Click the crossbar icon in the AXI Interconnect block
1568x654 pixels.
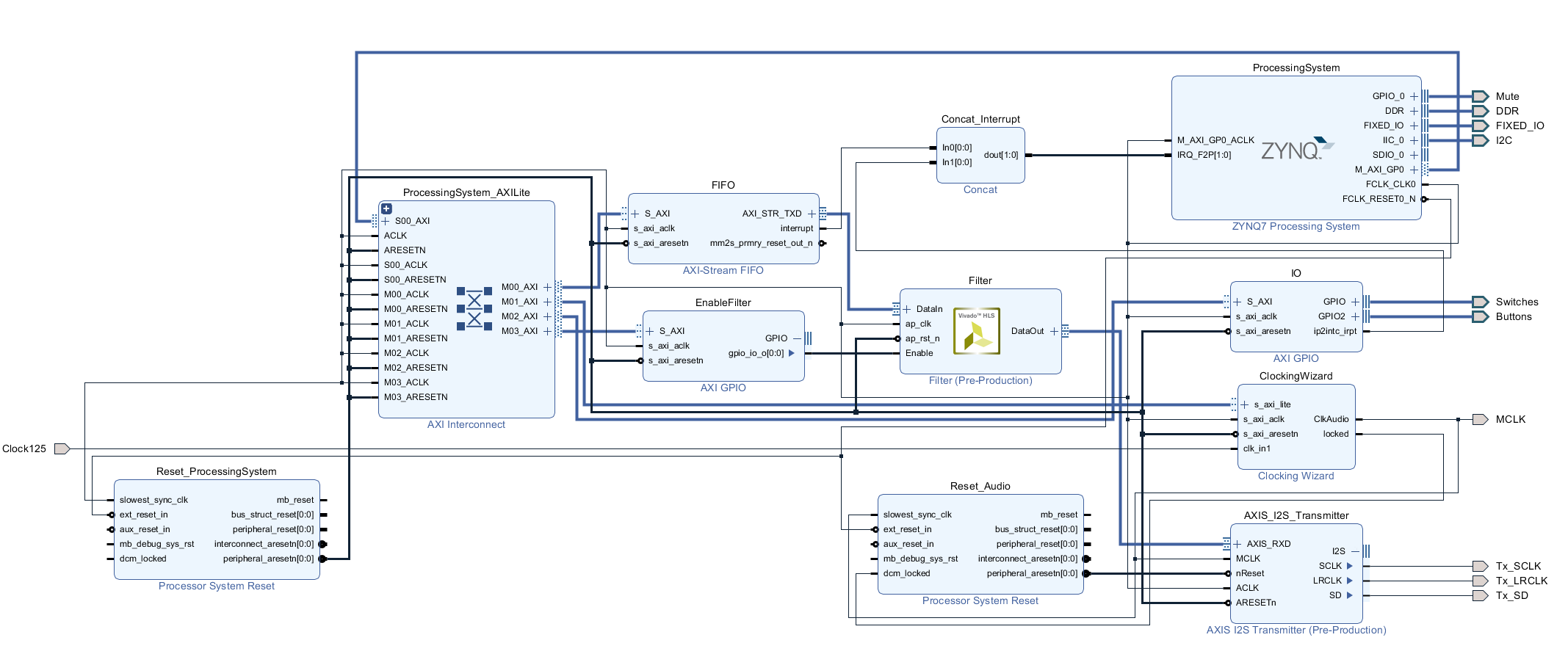click(474, 309)
